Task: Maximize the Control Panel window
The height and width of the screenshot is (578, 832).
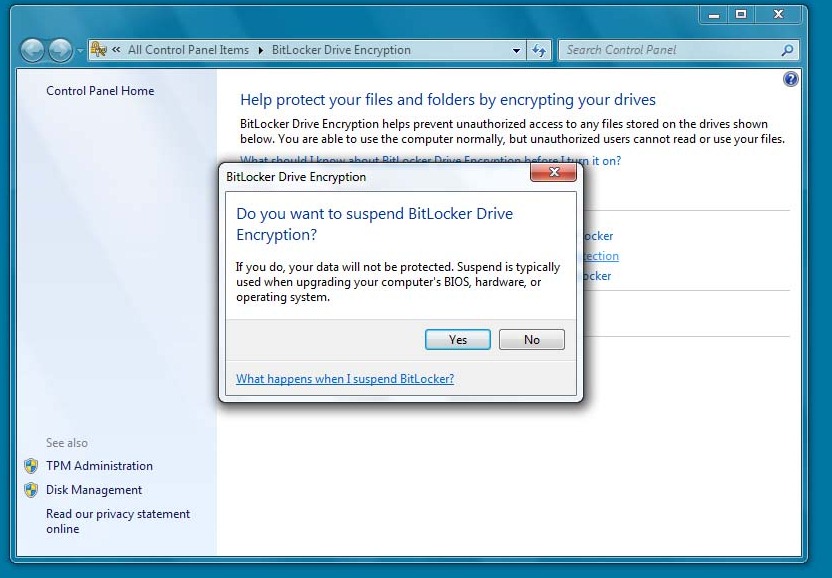Action: point(741,15)
